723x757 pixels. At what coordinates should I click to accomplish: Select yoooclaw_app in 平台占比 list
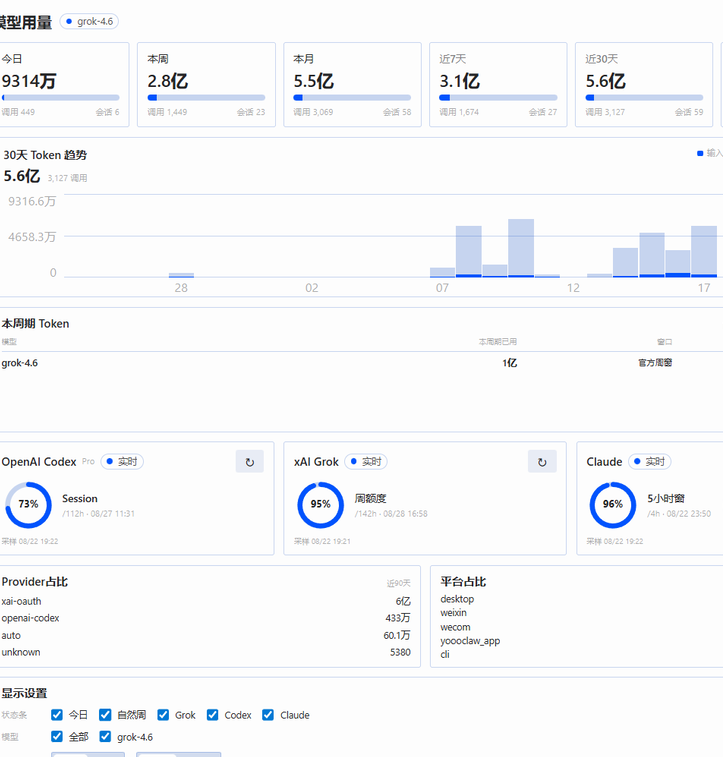pyautogui.click(x=470, y=641)
